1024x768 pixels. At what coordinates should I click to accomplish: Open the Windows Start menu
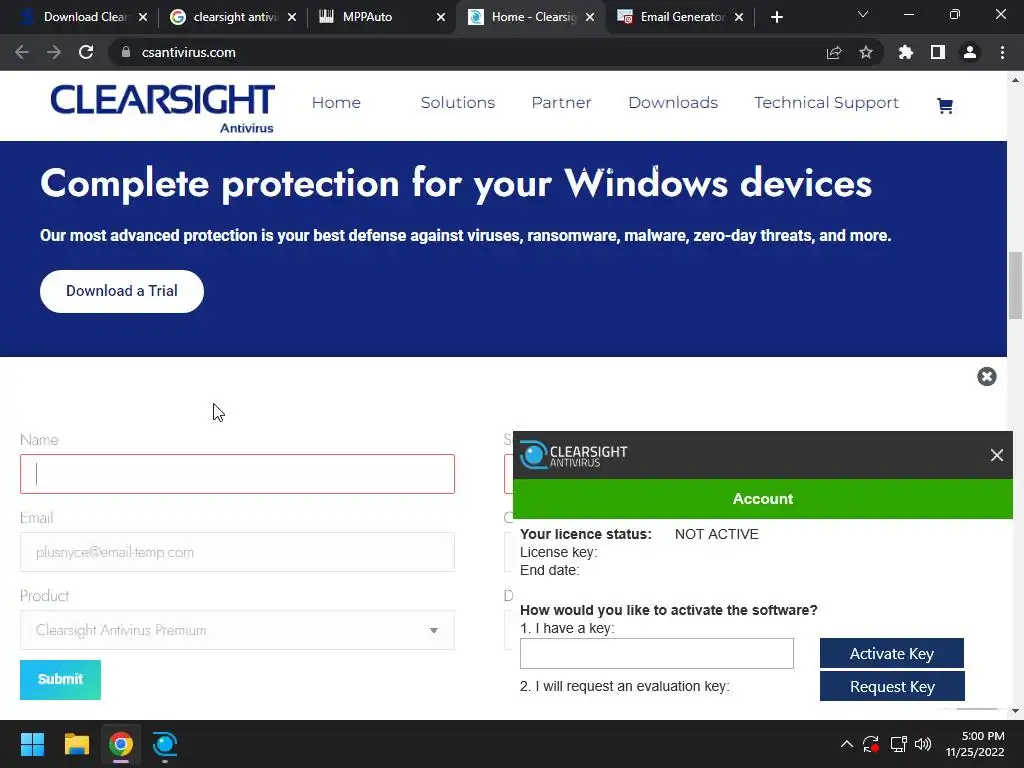[32, 744]
